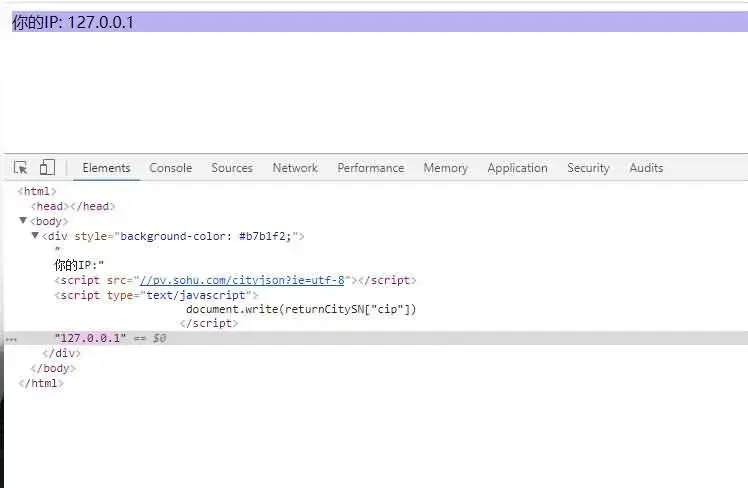Screen dimensions: 748x488
Task: Open the Sources tab
Action: pos(232,168)
